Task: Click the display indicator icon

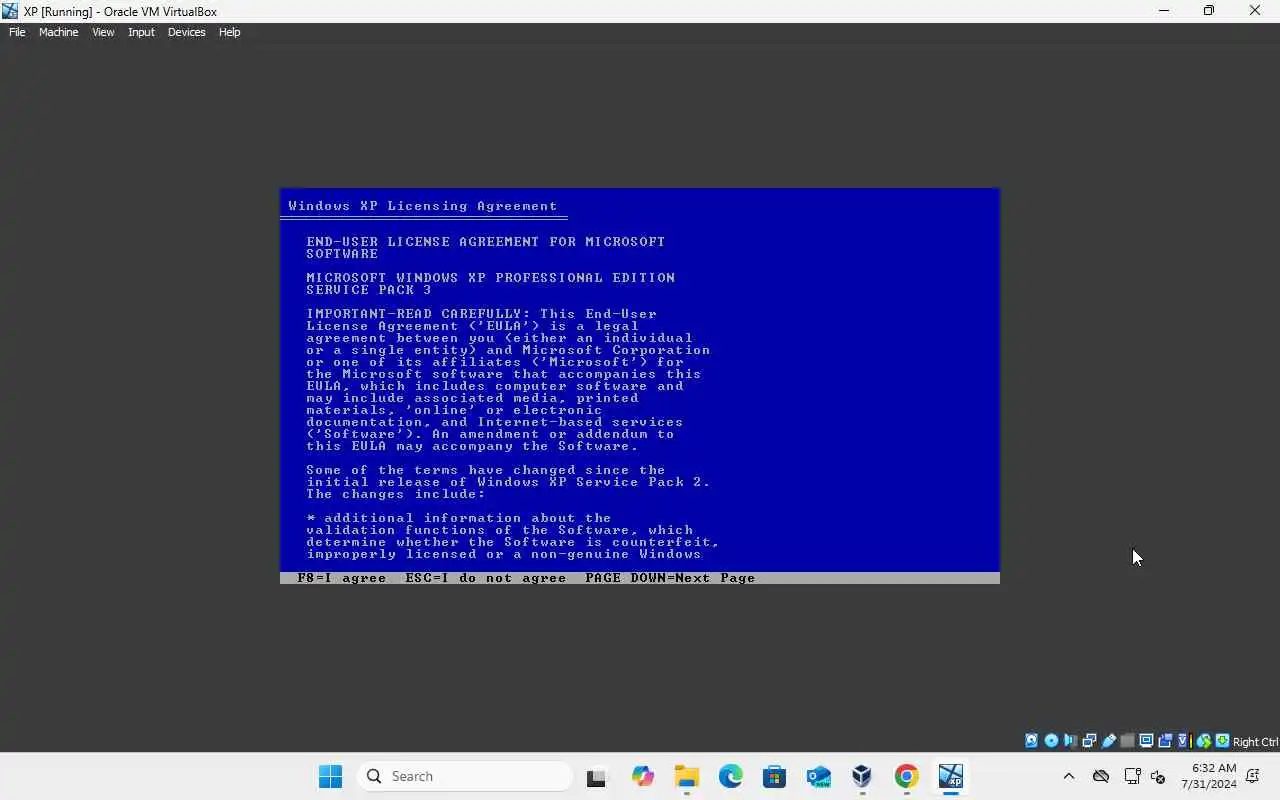Action: coord(1146,741)
